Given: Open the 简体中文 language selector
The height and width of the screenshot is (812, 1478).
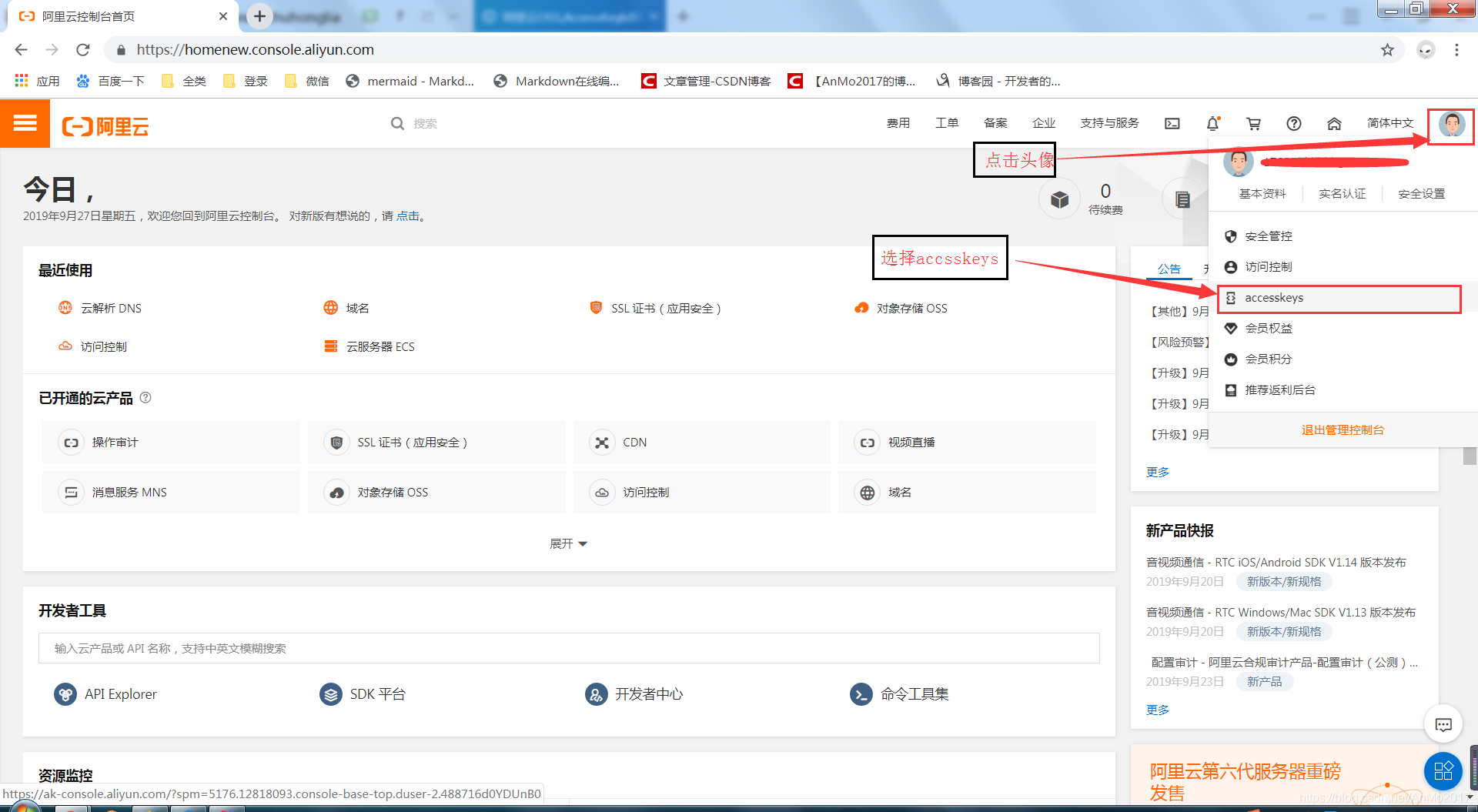Looking at the screenshot, I should [x=1389, y=123].
